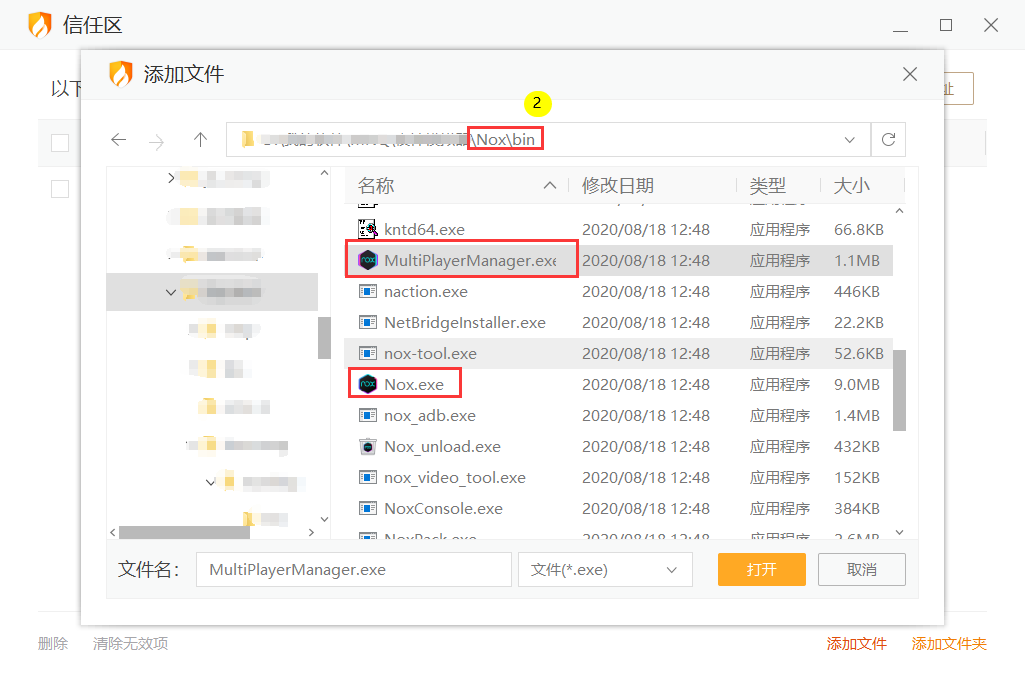Click the kntd64.exe file icon

click(367, 229)
